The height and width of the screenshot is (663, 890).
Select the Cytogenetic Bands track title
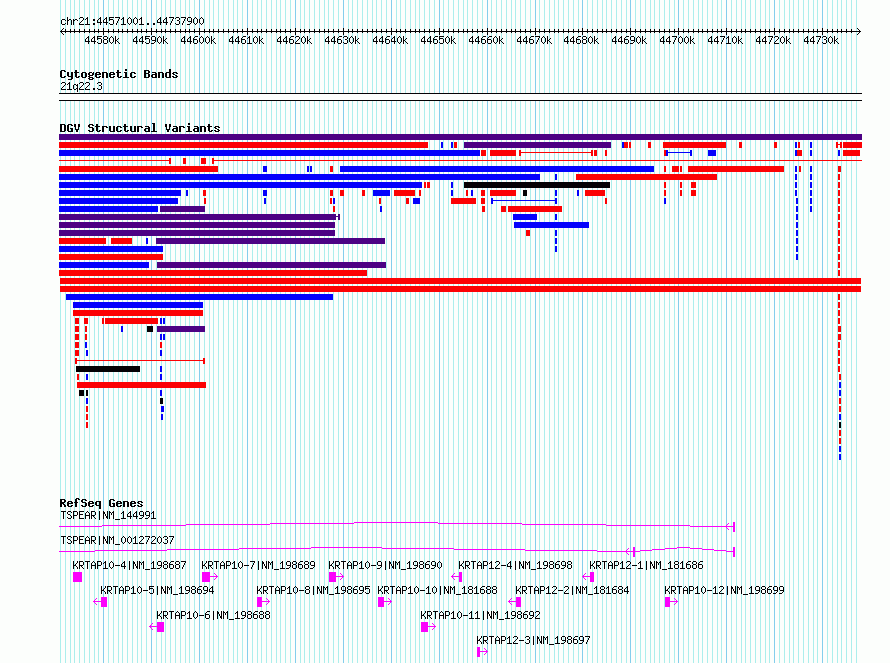(119, 74)
